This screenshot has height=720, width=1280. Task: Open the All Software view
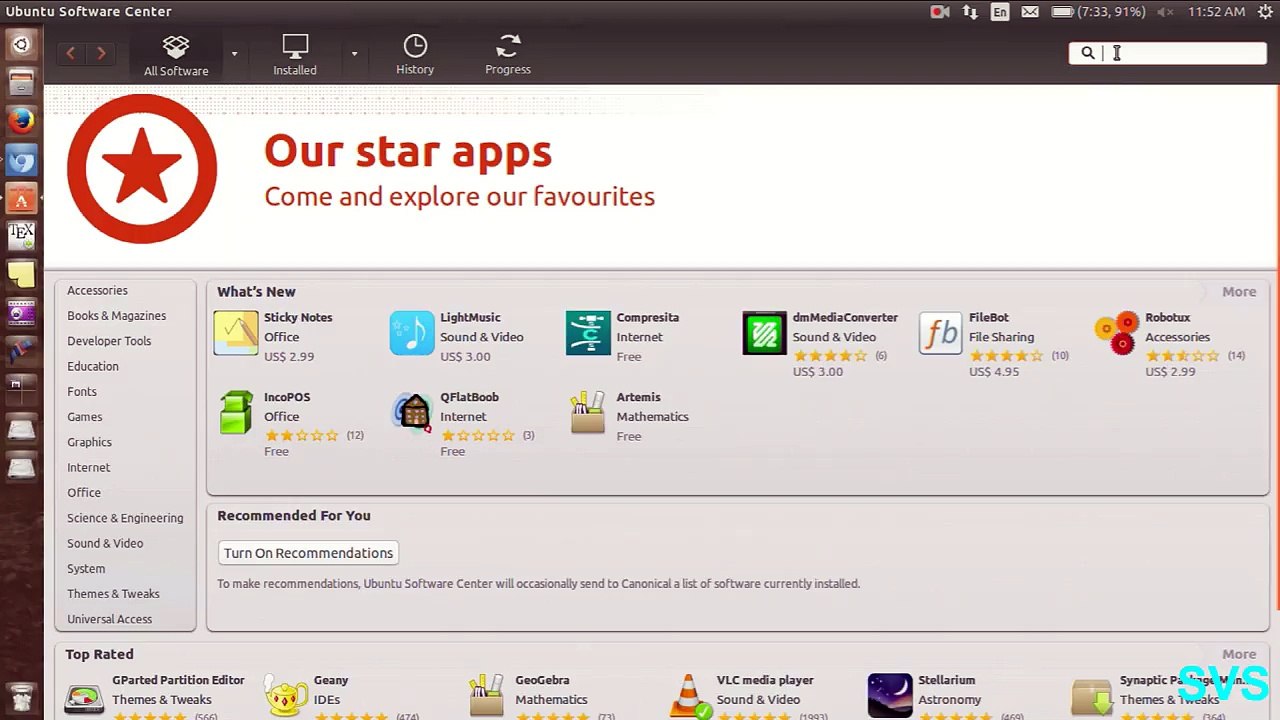point(176,55)
